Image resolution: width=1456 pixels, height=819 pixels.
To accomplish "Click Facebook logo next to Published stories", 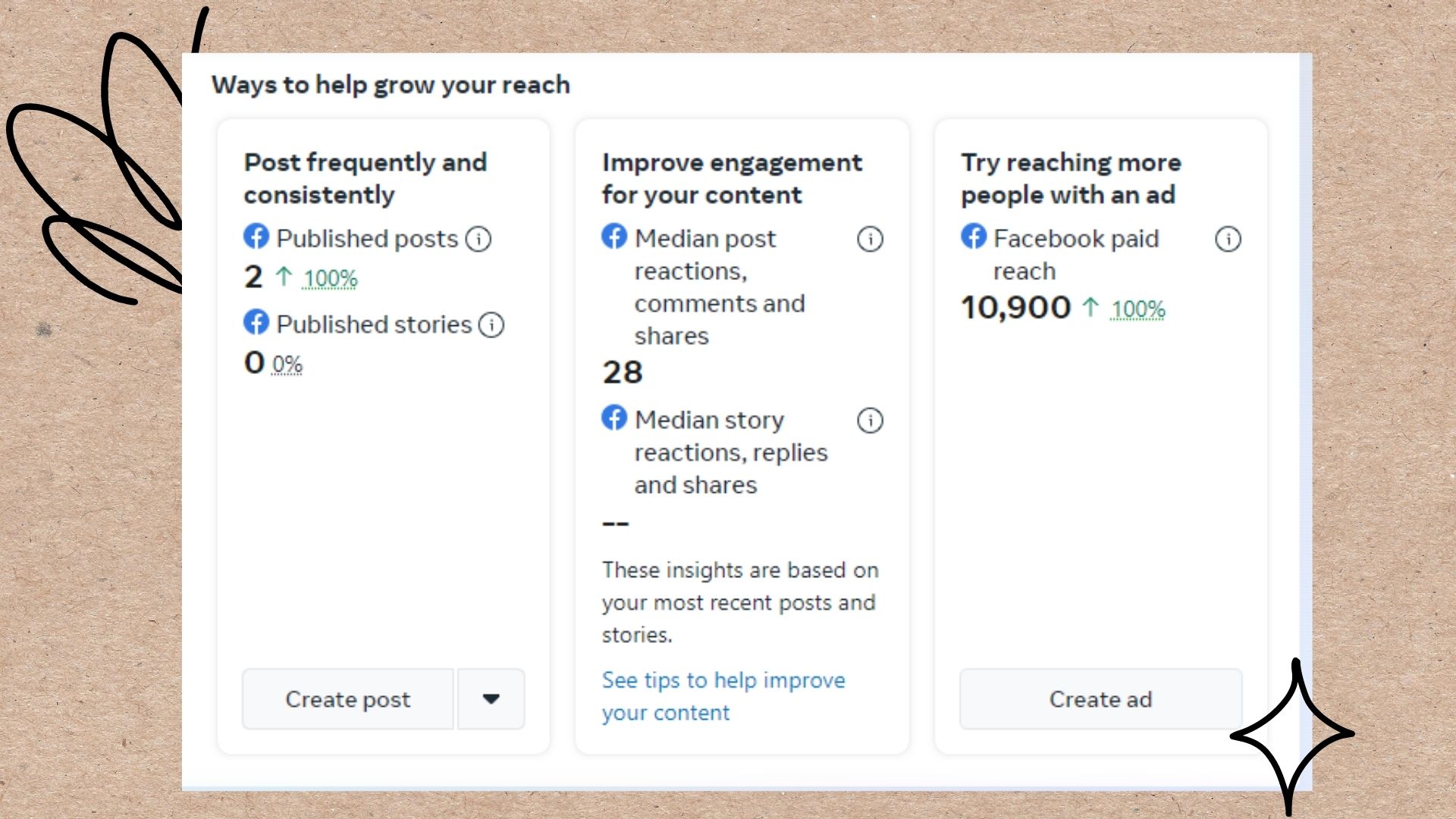I will (x=256, y=322).
